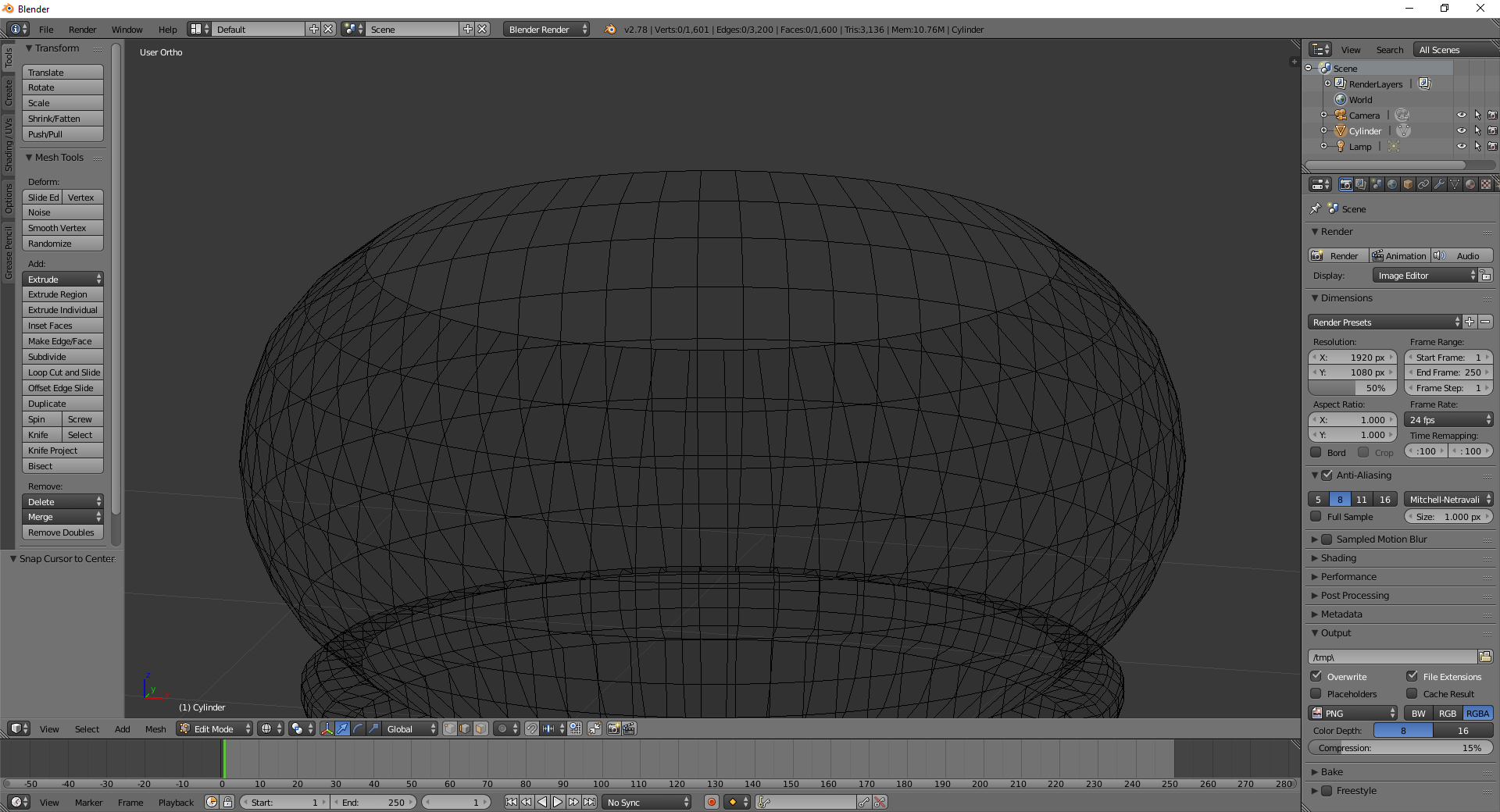The width and height of the screenshot is (1500, 812).
Task: Click the OpenGL render image camera icon
Action: pyautogui.click(x=614, y=728)
